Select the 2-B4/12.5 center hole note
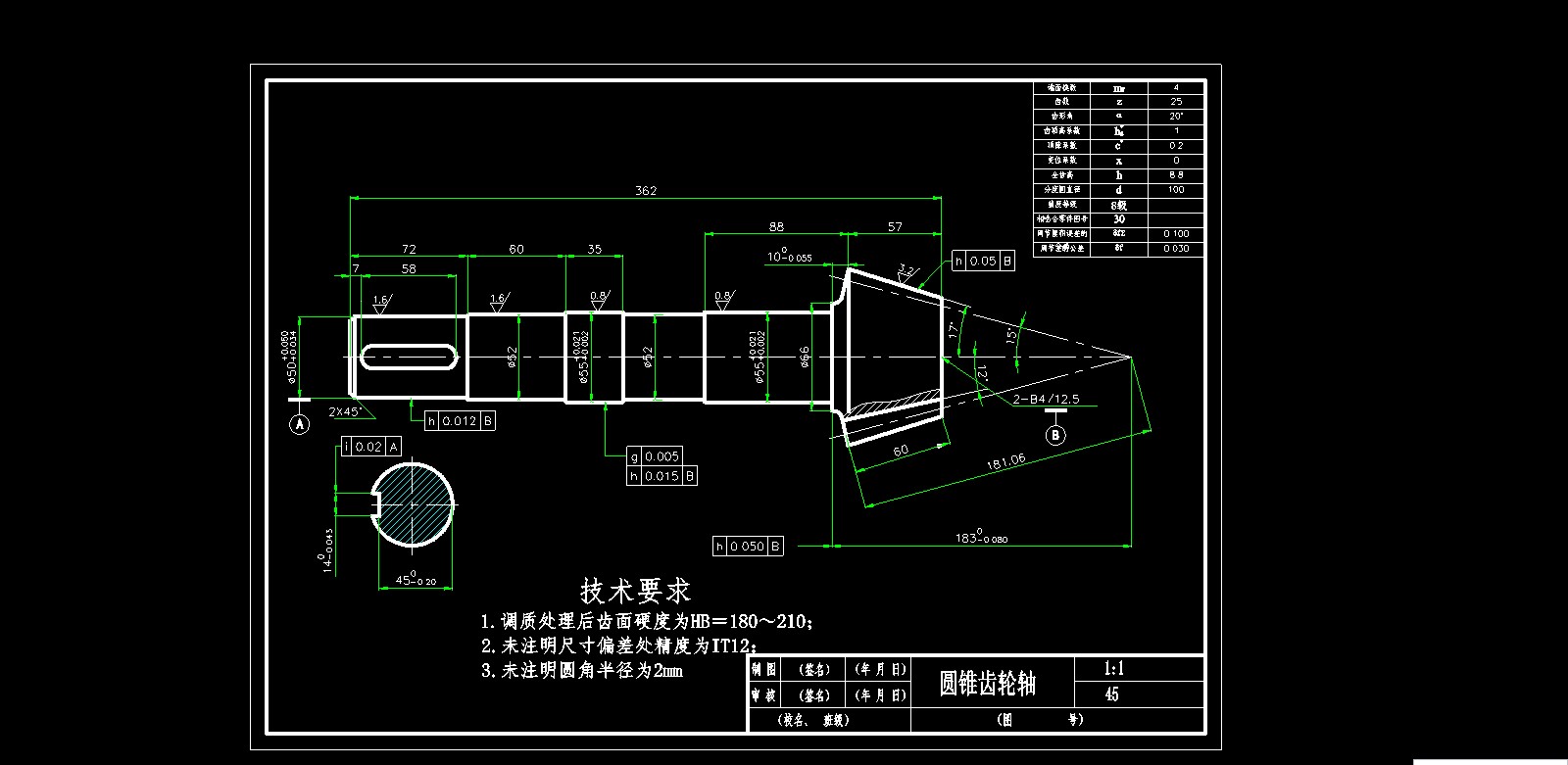 pyautogui.click(x=1046, y=399)
